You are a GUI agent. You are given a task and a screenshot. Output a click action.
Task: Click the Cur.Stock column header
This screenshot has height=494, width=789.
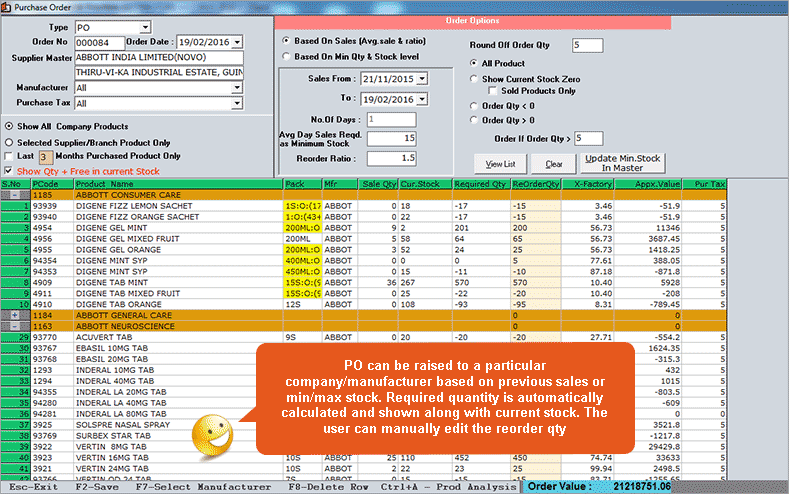point(425,184)
